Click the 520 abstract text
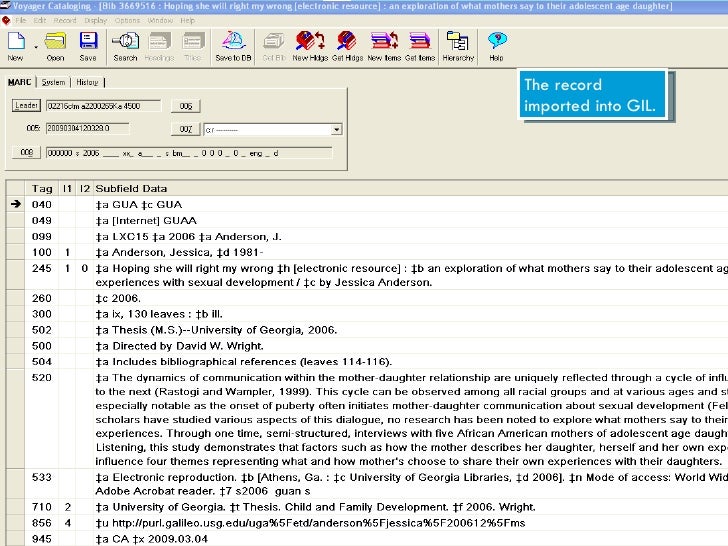 pyautogui.click(x=411, y=419)
